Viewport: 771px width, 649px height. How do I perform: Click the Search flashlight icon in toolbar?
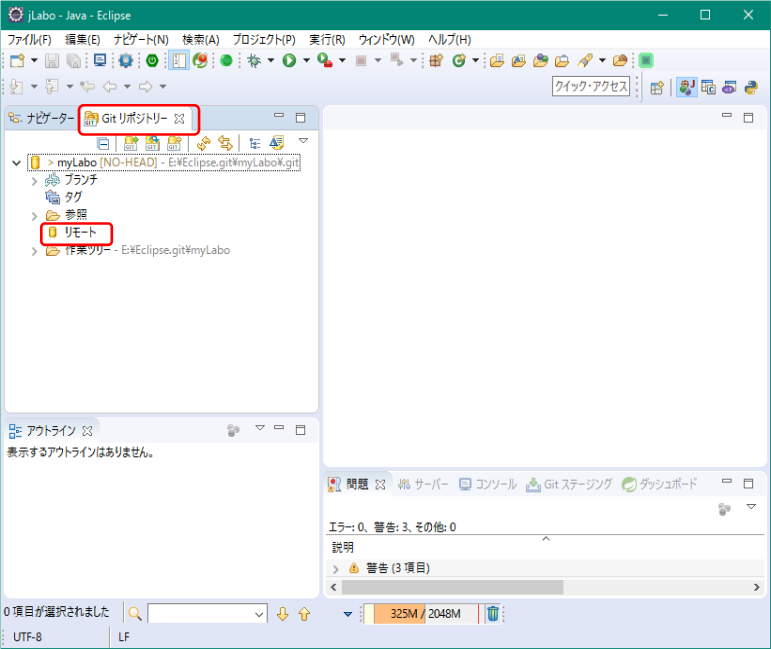coord(585,60)
